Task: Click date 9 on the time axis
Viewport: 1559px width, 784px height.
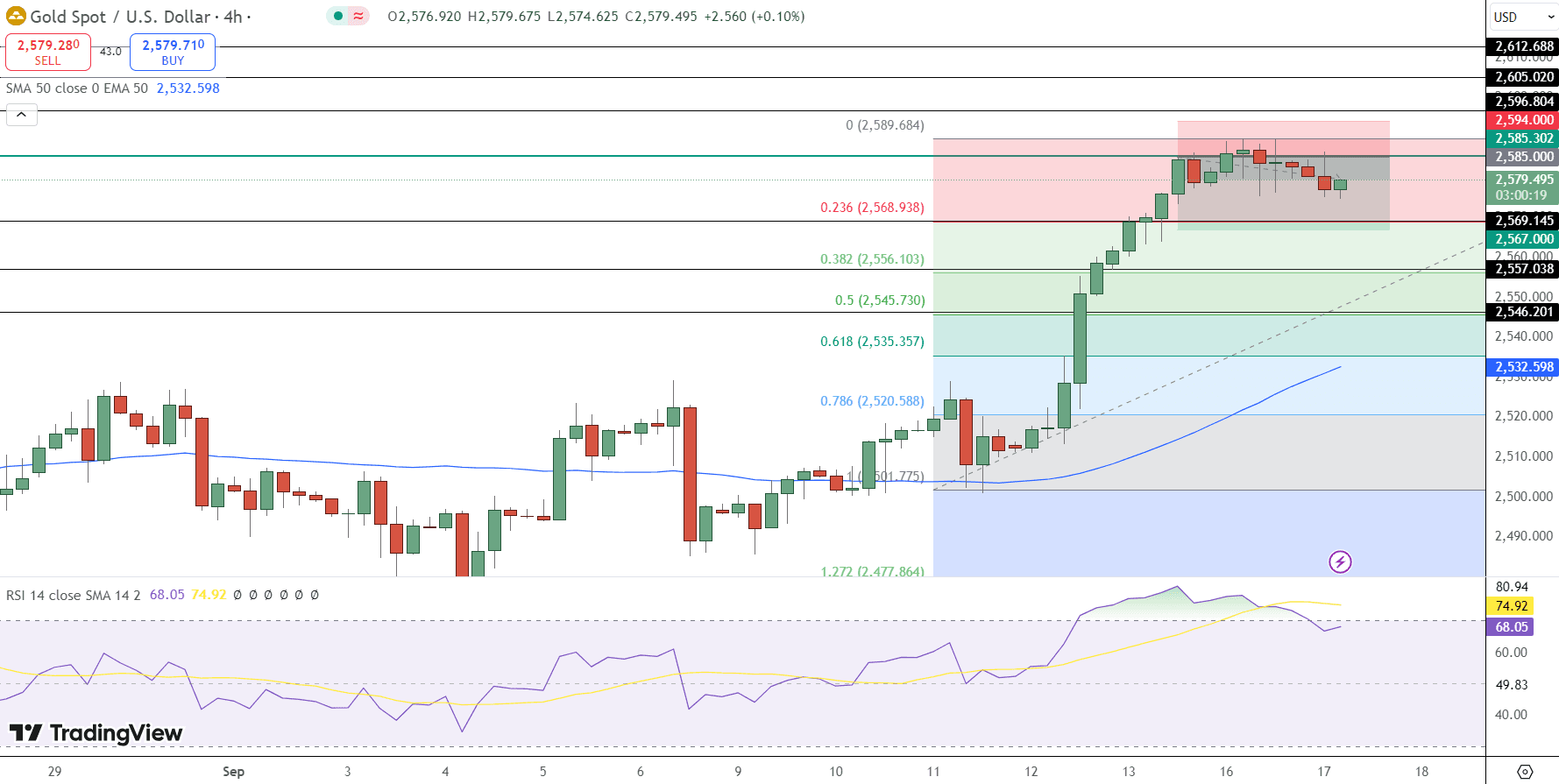Action: [738, 772]
